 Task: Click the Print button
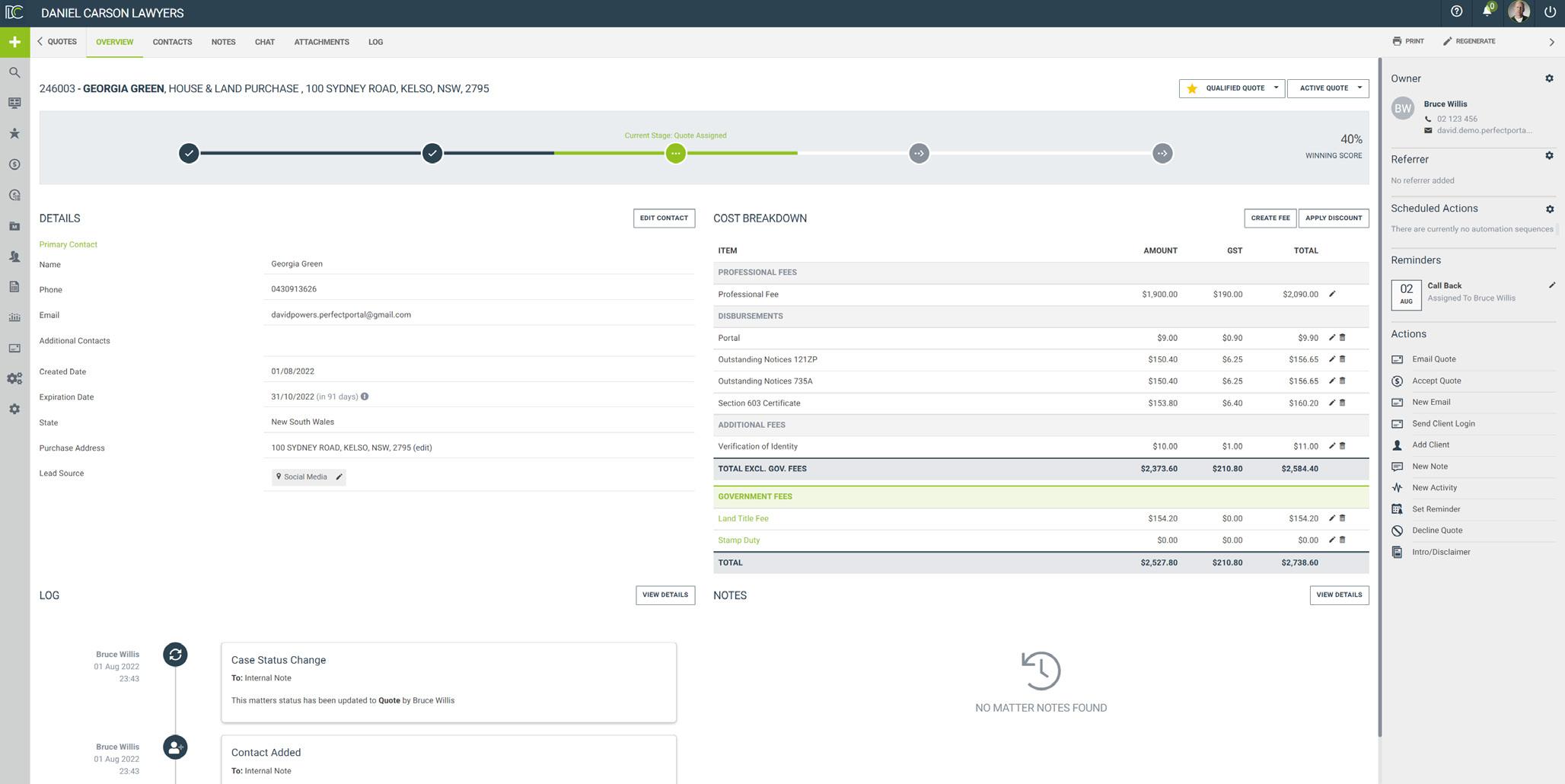[1408, 41]
